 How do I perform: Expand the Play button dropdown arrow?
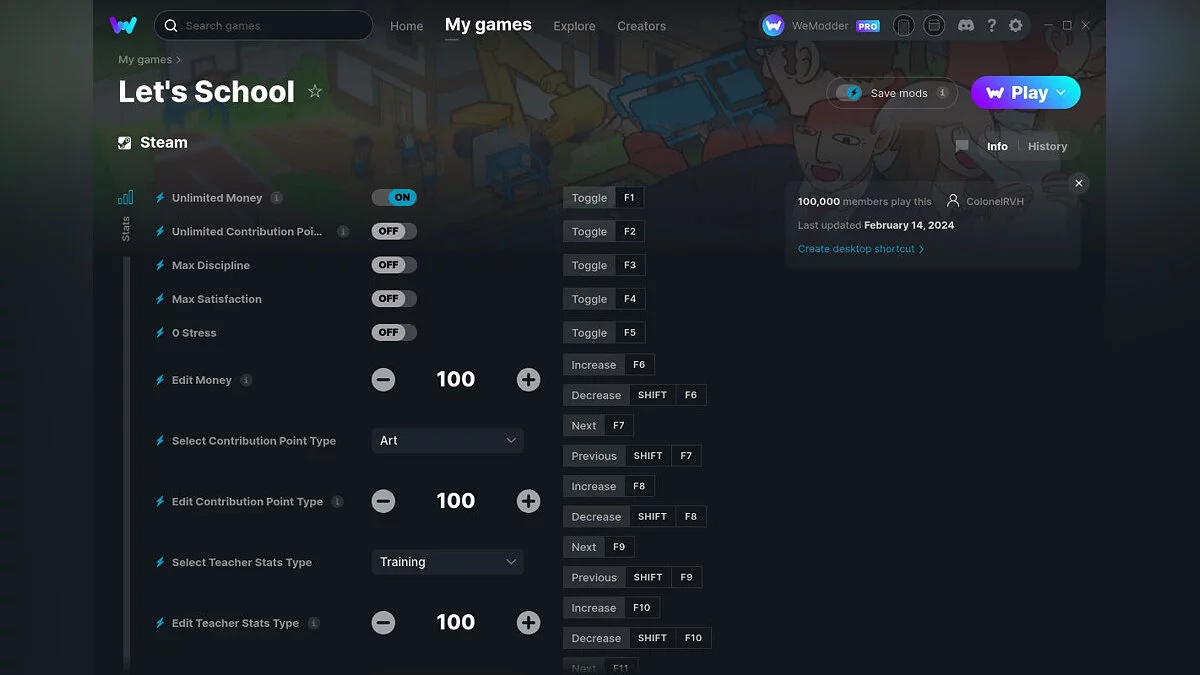(1062, 92)
